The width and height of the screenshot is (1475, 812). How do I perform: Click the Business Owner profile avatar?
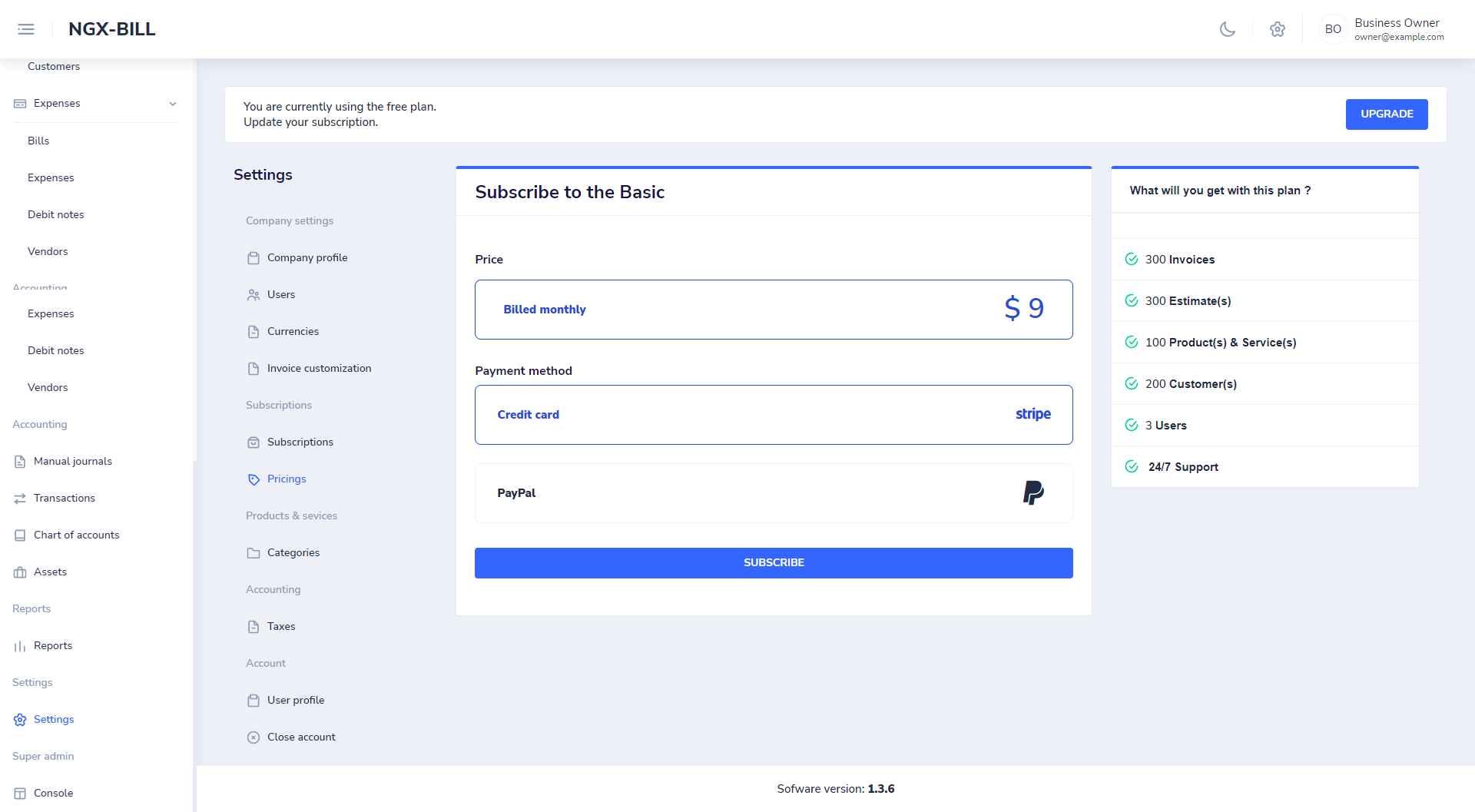(1333, 29)
